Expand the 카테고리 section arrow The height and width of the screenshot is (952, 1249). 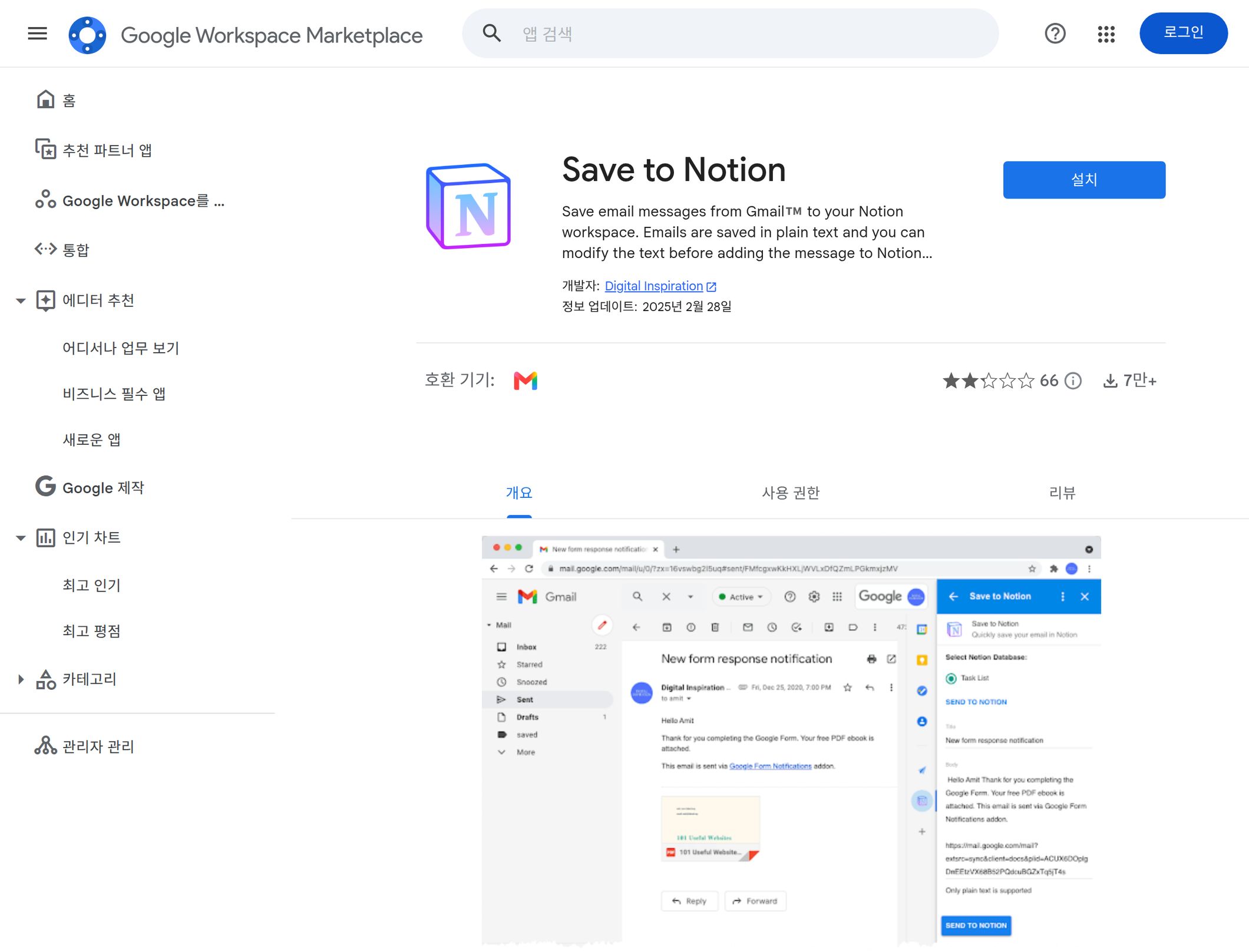(x=21, y=679)
